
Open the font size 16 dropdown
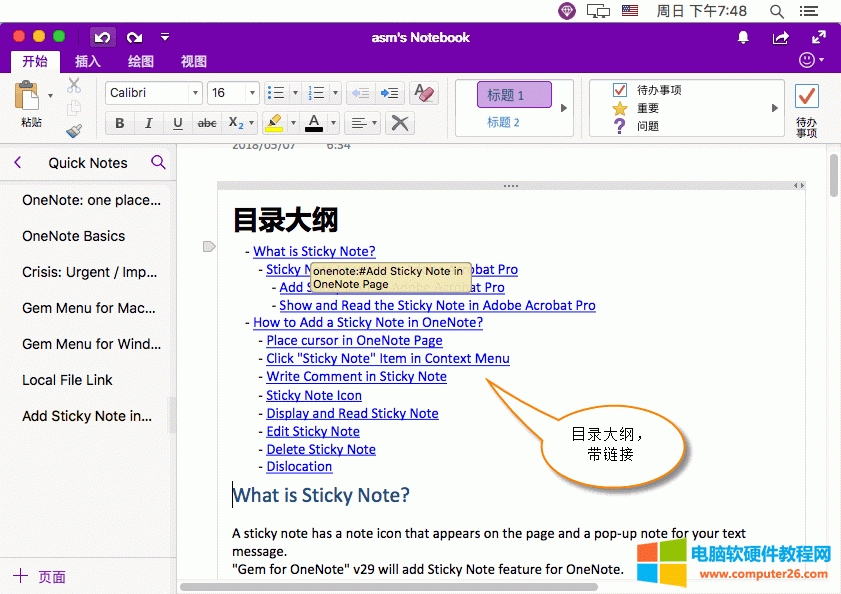tap(232, 93)
